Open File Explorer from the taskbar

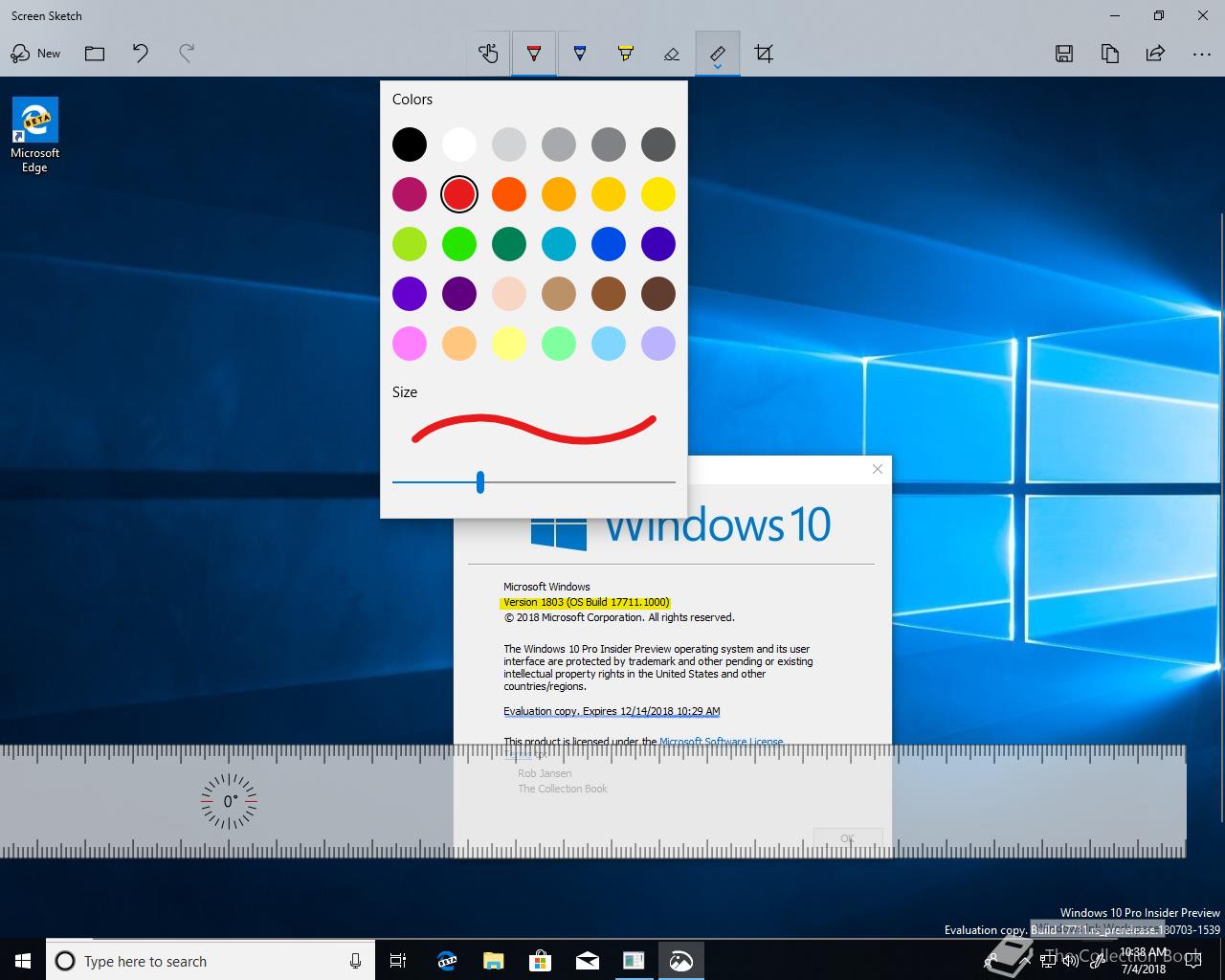(x=494, y=961)
